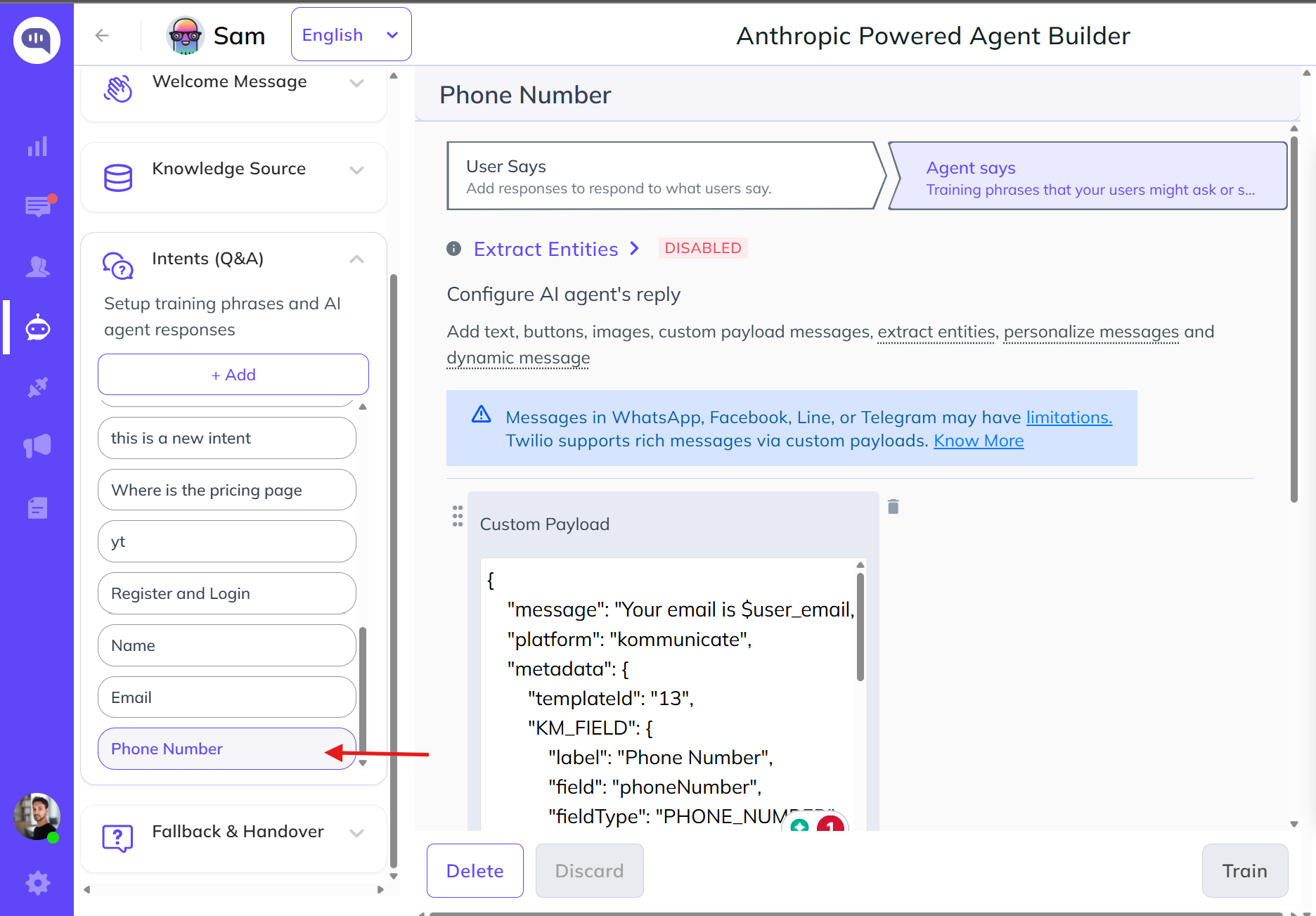Click the left panel horizontal scrollbar right arrow
This screenshot has width=1316, height=916.
[x=380, y=889]
